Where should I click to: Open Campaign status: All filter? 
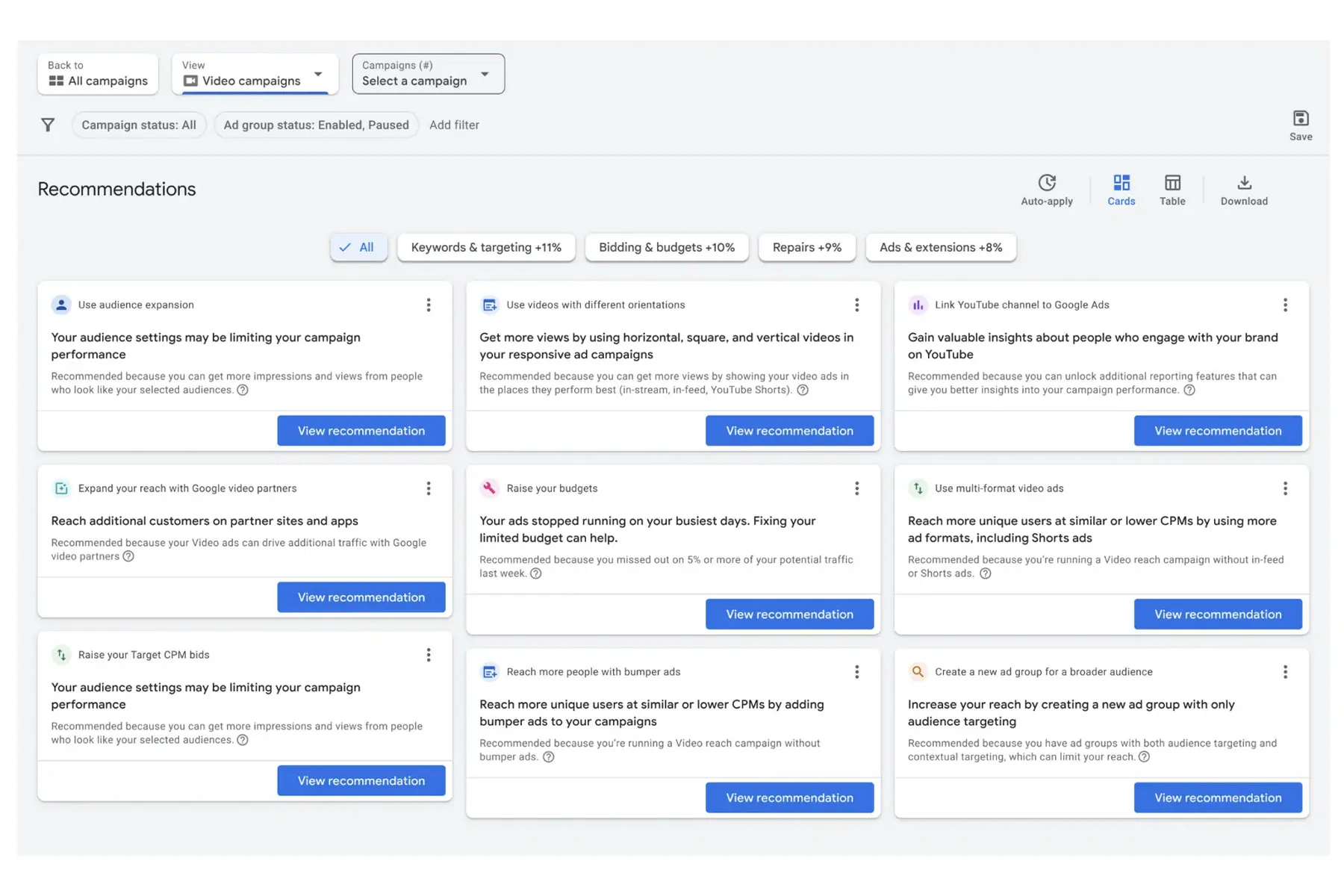point(139,125)
